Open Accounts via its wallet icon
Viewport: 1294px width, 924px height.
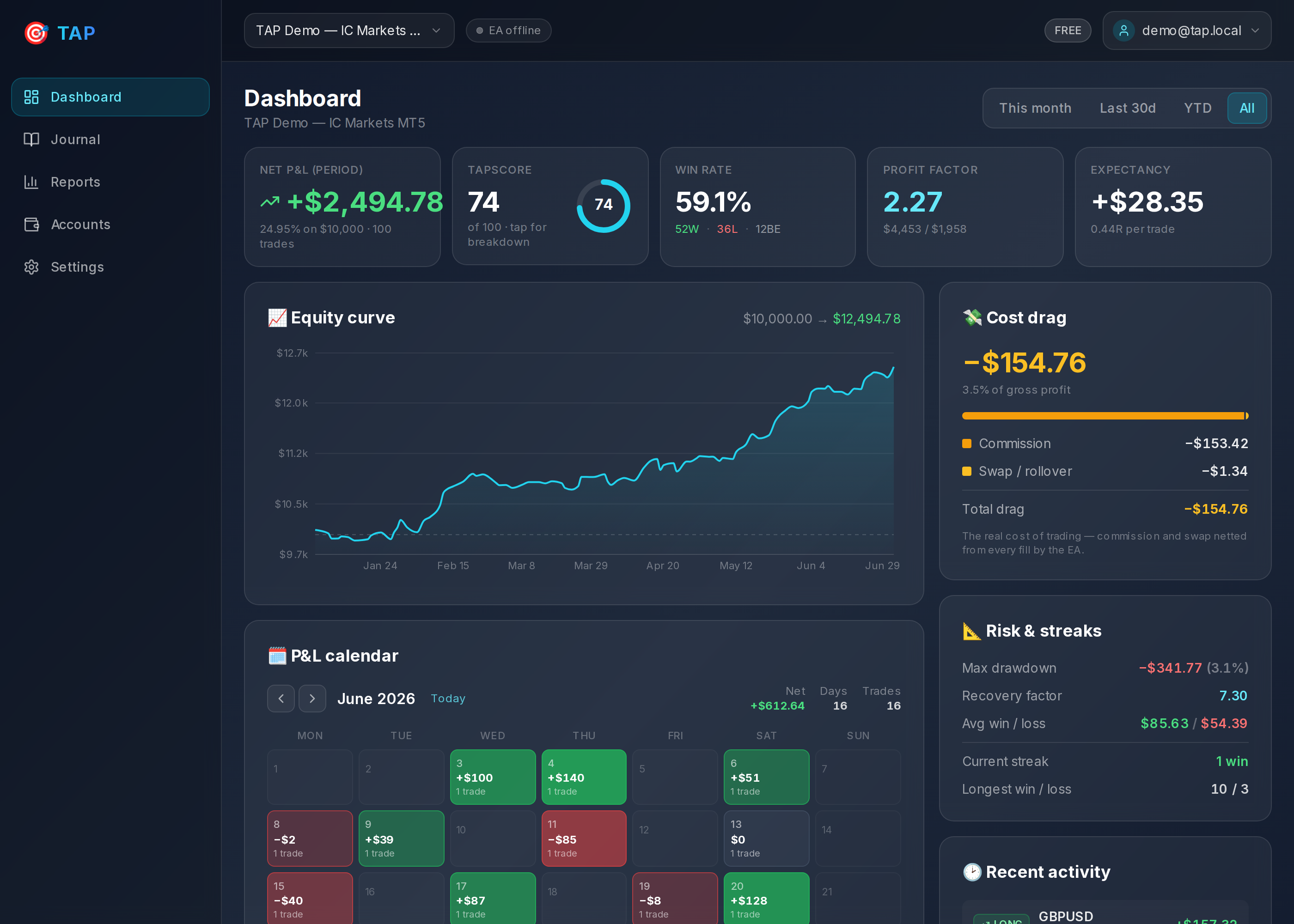[31, 224]
